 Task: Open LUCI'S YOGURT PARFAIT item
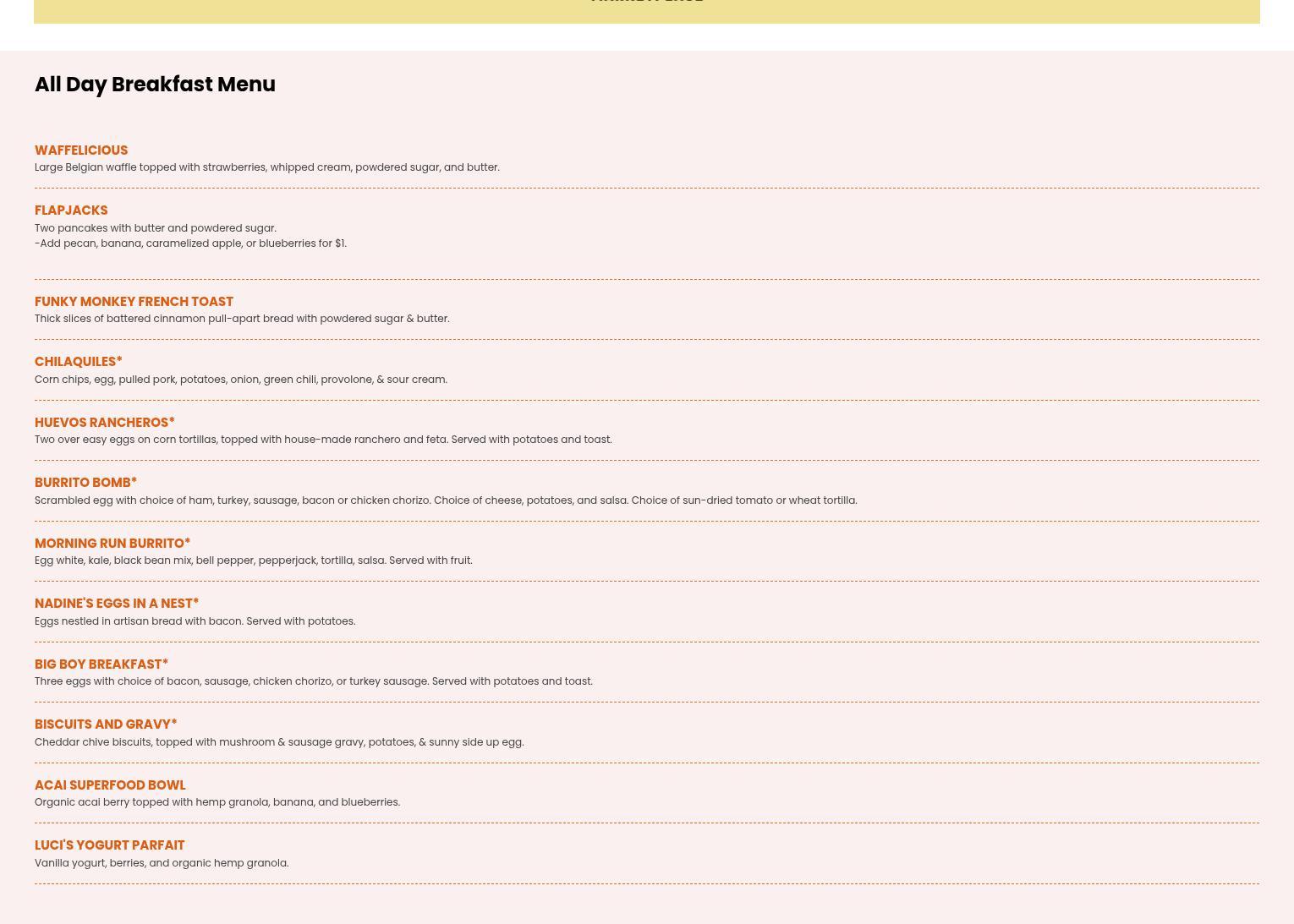[109, 845]
